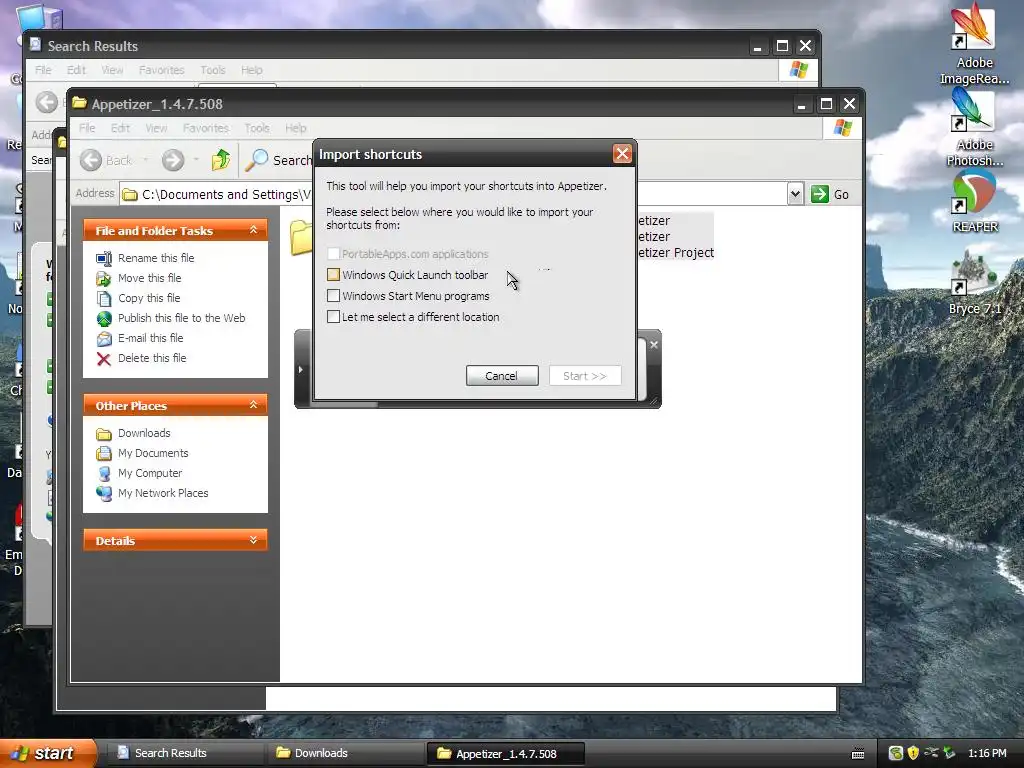The image size is (1024, 768).
Task: Open Help menu in Appetizer window
Action: pos(295,128)
